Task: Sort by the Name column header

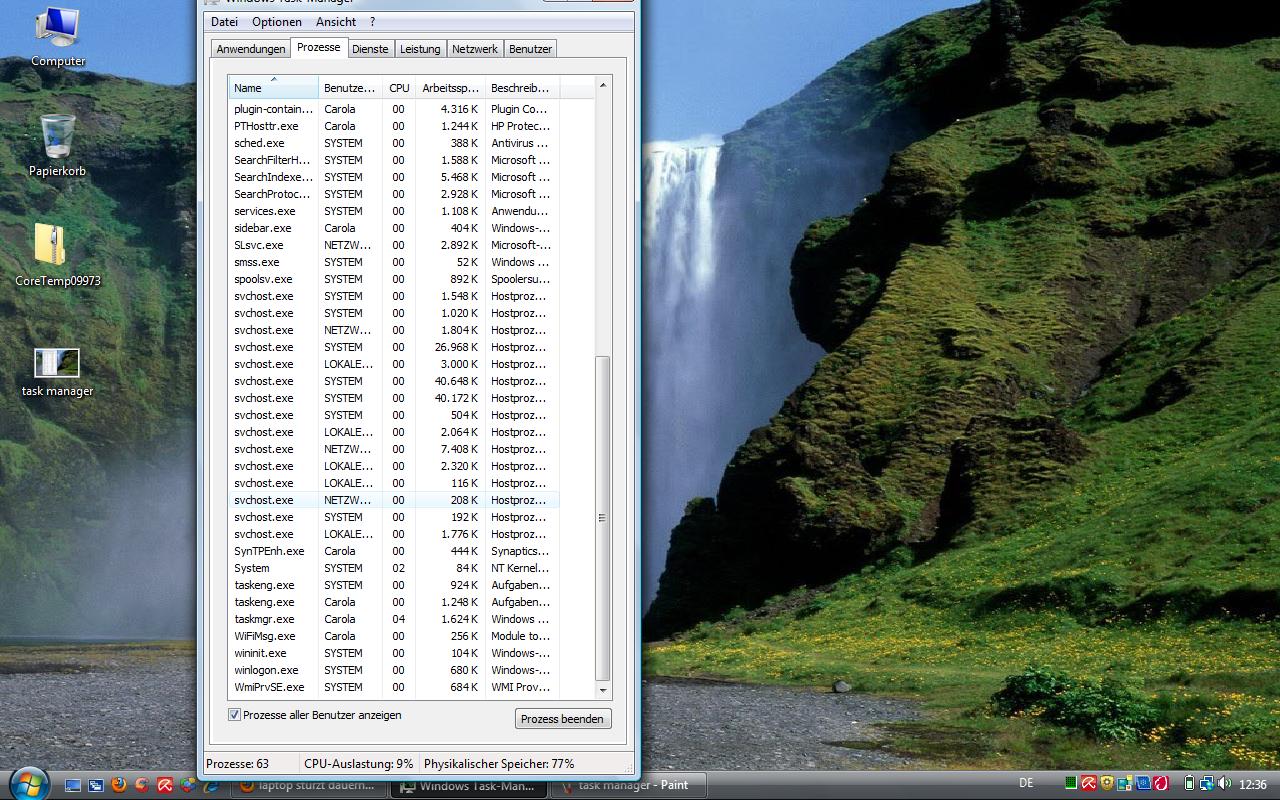Action: (x=273, y=88)
